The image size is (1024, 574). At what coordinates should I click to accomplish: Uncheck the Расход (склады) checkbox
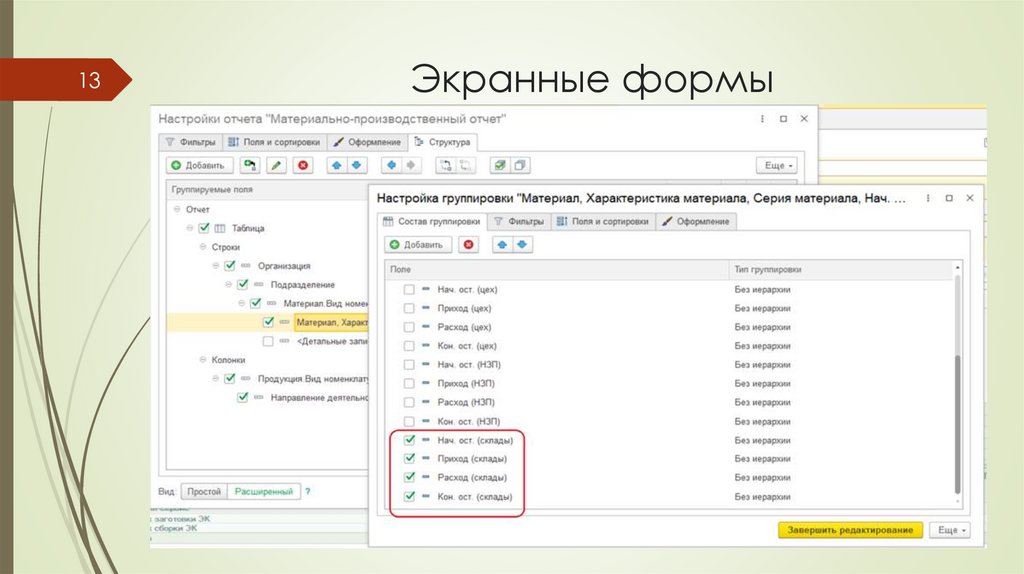(x=409, y=477)
